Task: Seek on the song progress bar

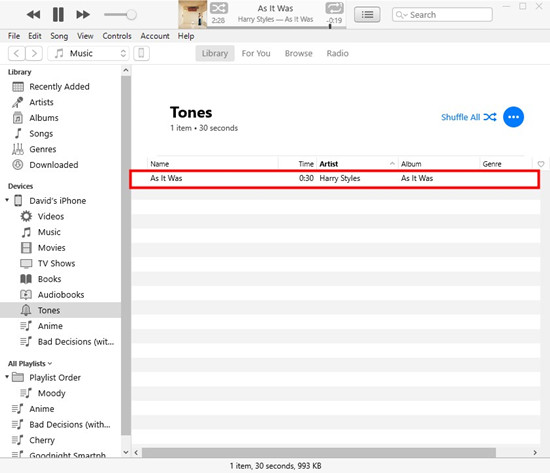Action: pos(277,27)
